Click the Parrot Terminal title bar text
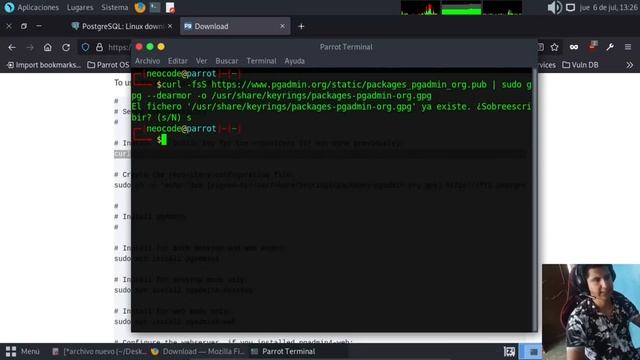Screen dimensions: 640x360 [346, 47]
